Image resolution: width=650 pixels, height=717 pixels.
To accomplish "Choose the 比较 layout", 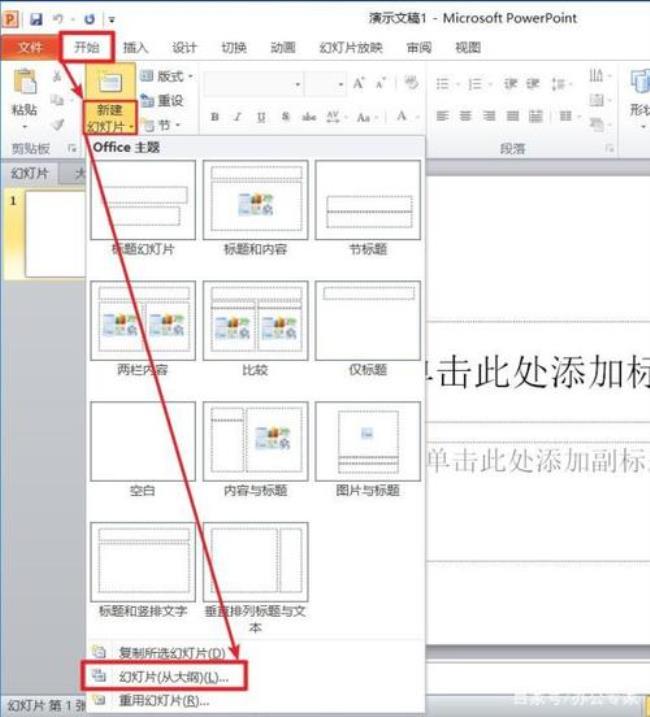I will [x=256, y=329].
